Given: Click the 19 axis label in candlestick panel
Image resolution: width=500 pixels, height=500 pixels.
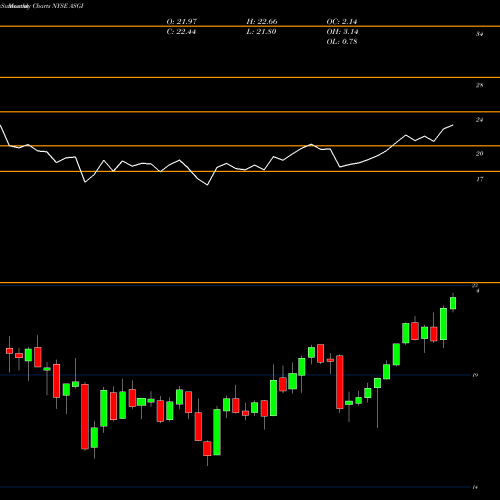Looking at the screenshot, I should click(475, 375).
